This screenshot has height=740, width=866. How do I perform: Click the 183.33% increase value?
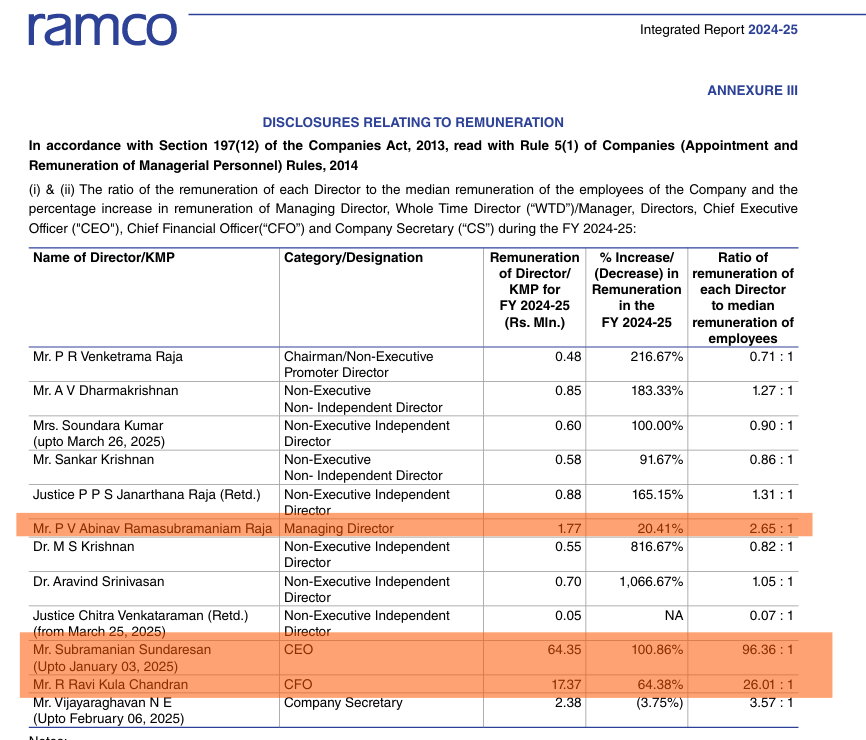pos(657,391)
